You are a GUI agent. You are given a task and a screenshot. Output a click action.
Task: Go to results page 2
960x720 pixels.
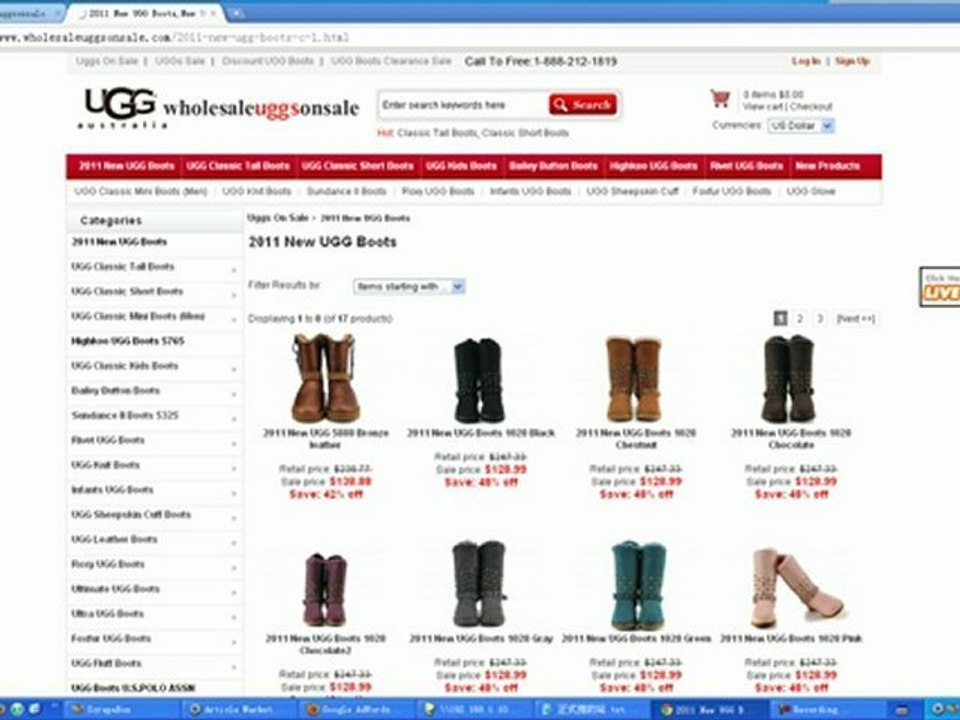coord(800,318)
